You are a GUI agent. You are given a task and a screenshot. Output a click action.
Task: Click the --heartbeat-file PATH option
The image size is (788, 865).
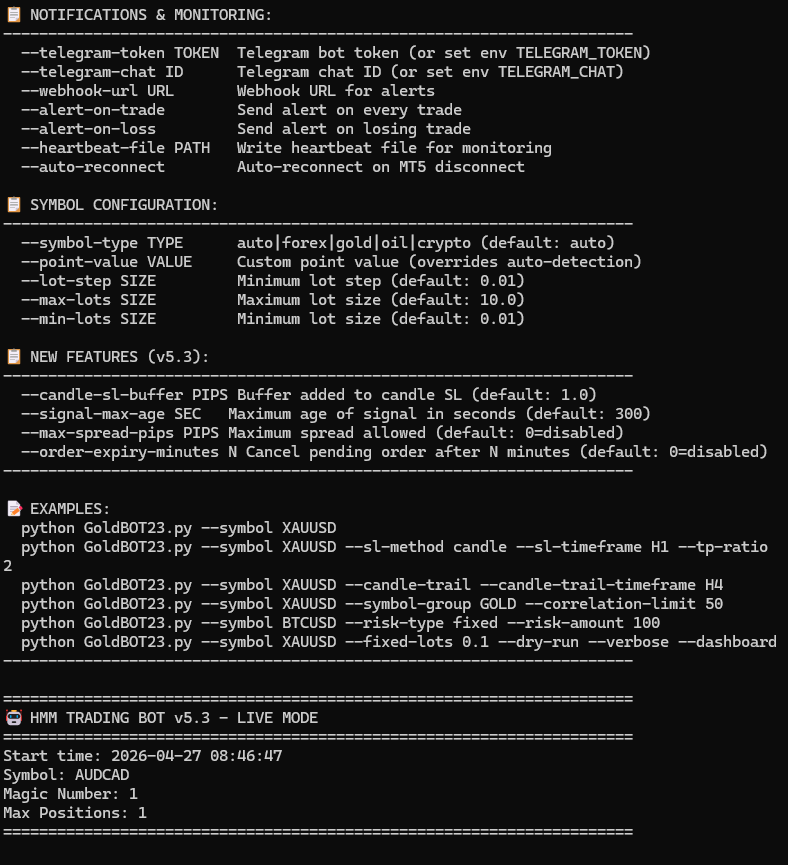[x=115, y=147]
